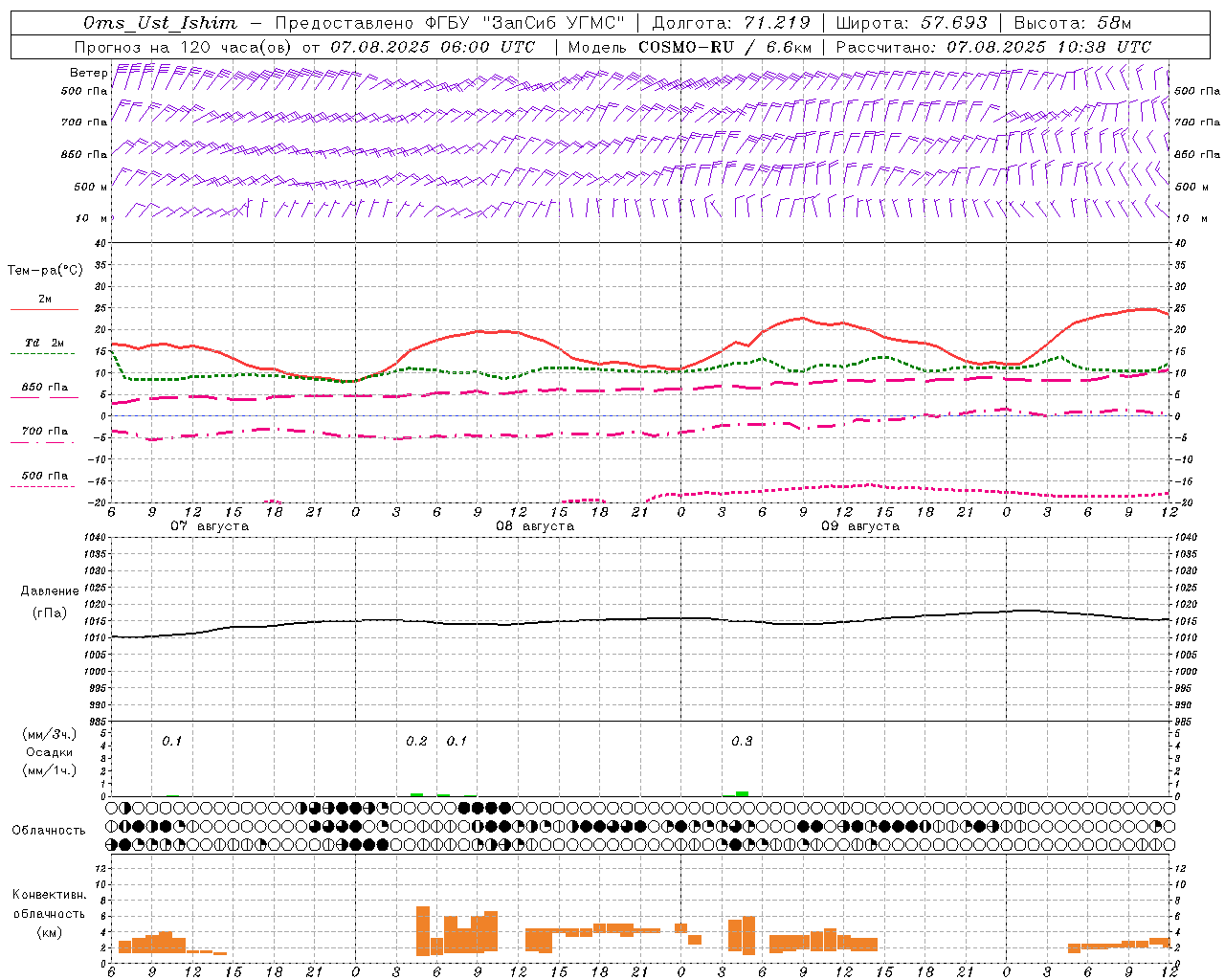Click the elevation label Высота: 58м
1225x980 pixels.
pyautogui.click(x=1073, y=23)
